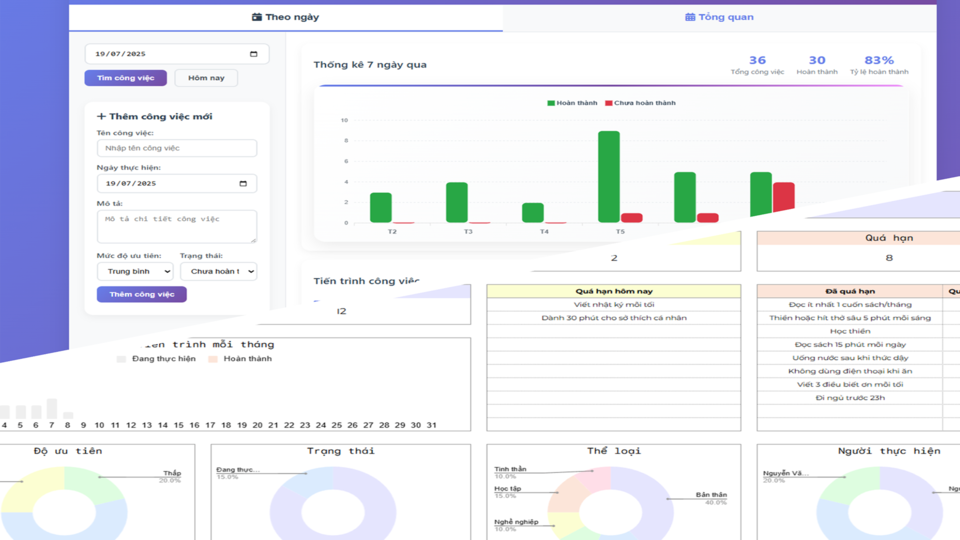The image size is (960, 540).
Task: Select the Bản thân segment label in Thể loại chart
Action: pyautogui.click(x=711, y=495)
